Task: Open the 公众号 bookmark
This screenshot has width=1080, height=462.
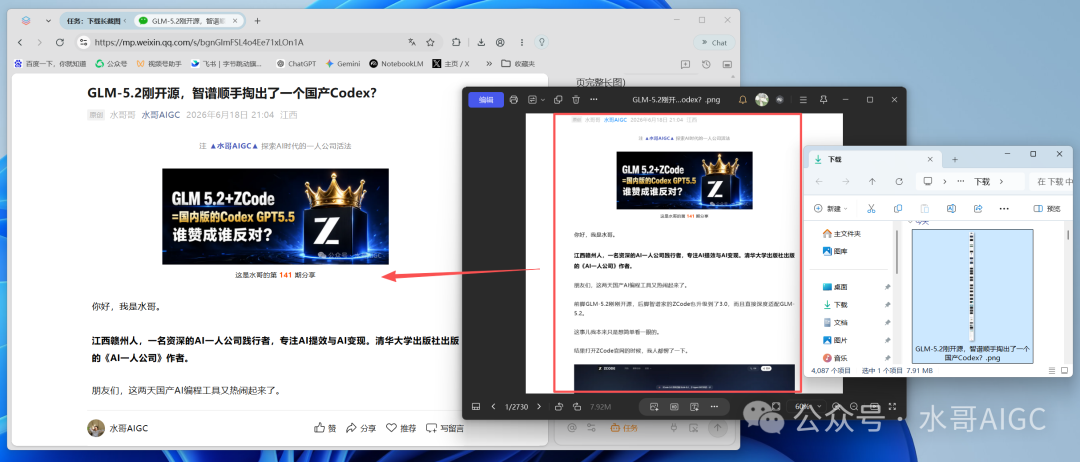Action: (111, 63)
